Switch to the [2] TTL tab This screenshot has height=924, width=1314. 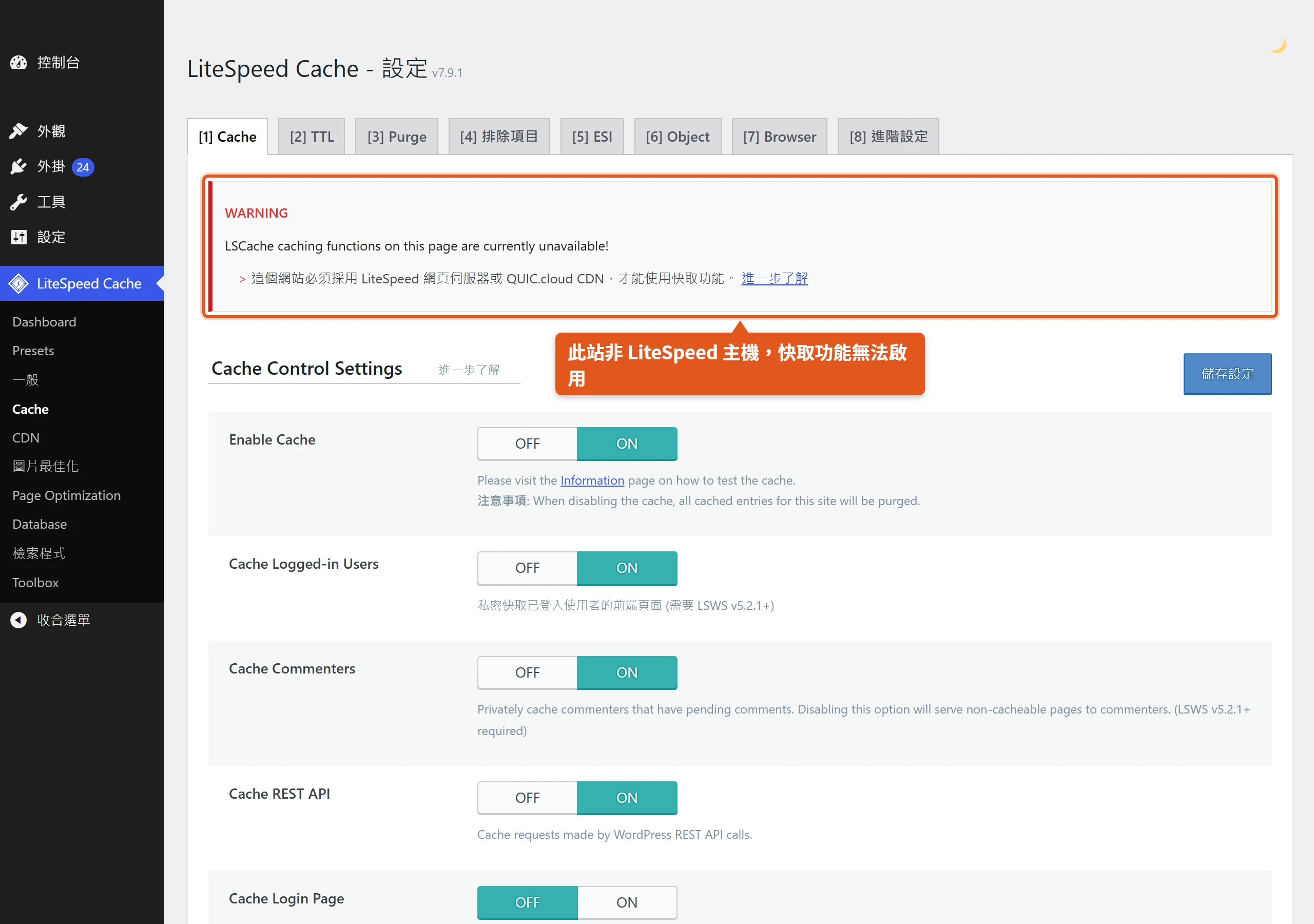pyautogui.click(x=312, y=137)
